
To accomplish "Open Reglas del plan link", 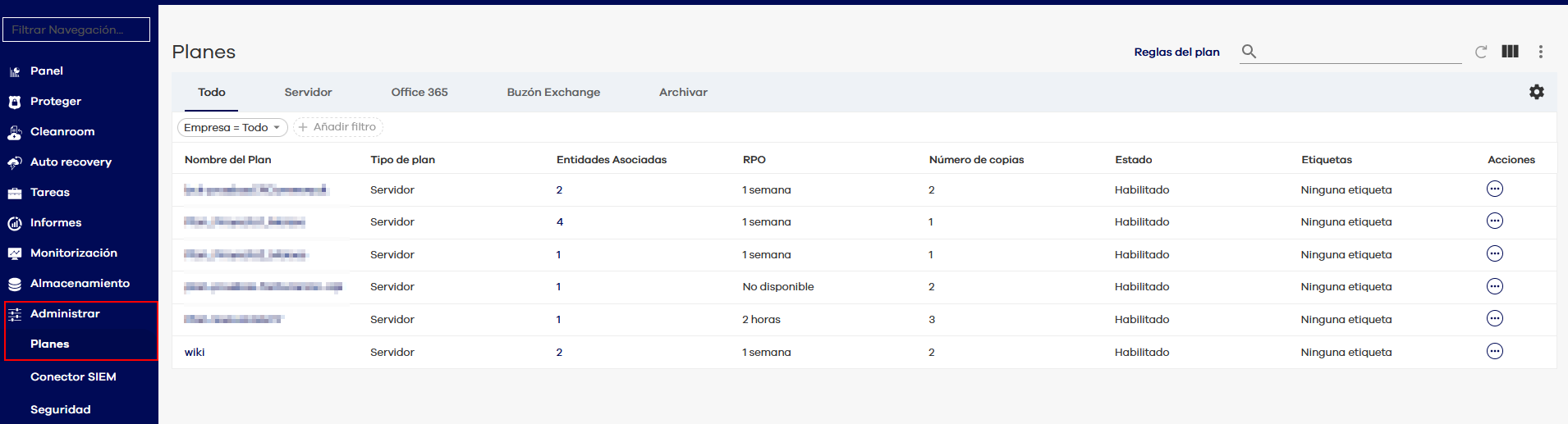I will pos(1176,52).
